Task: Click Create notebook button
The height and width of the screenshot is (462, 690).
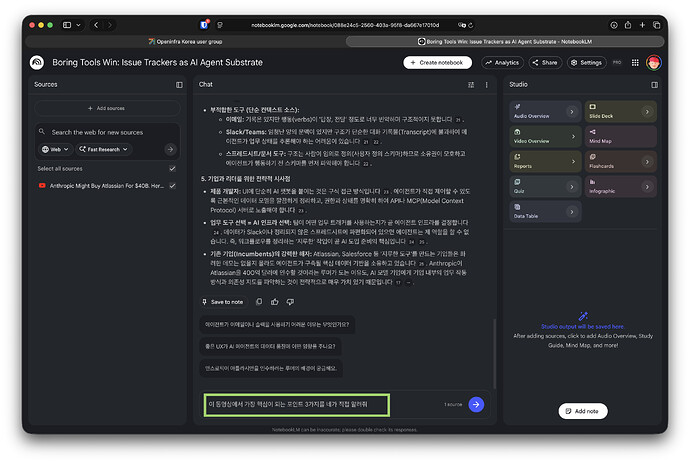Action: tap(437, 62)
